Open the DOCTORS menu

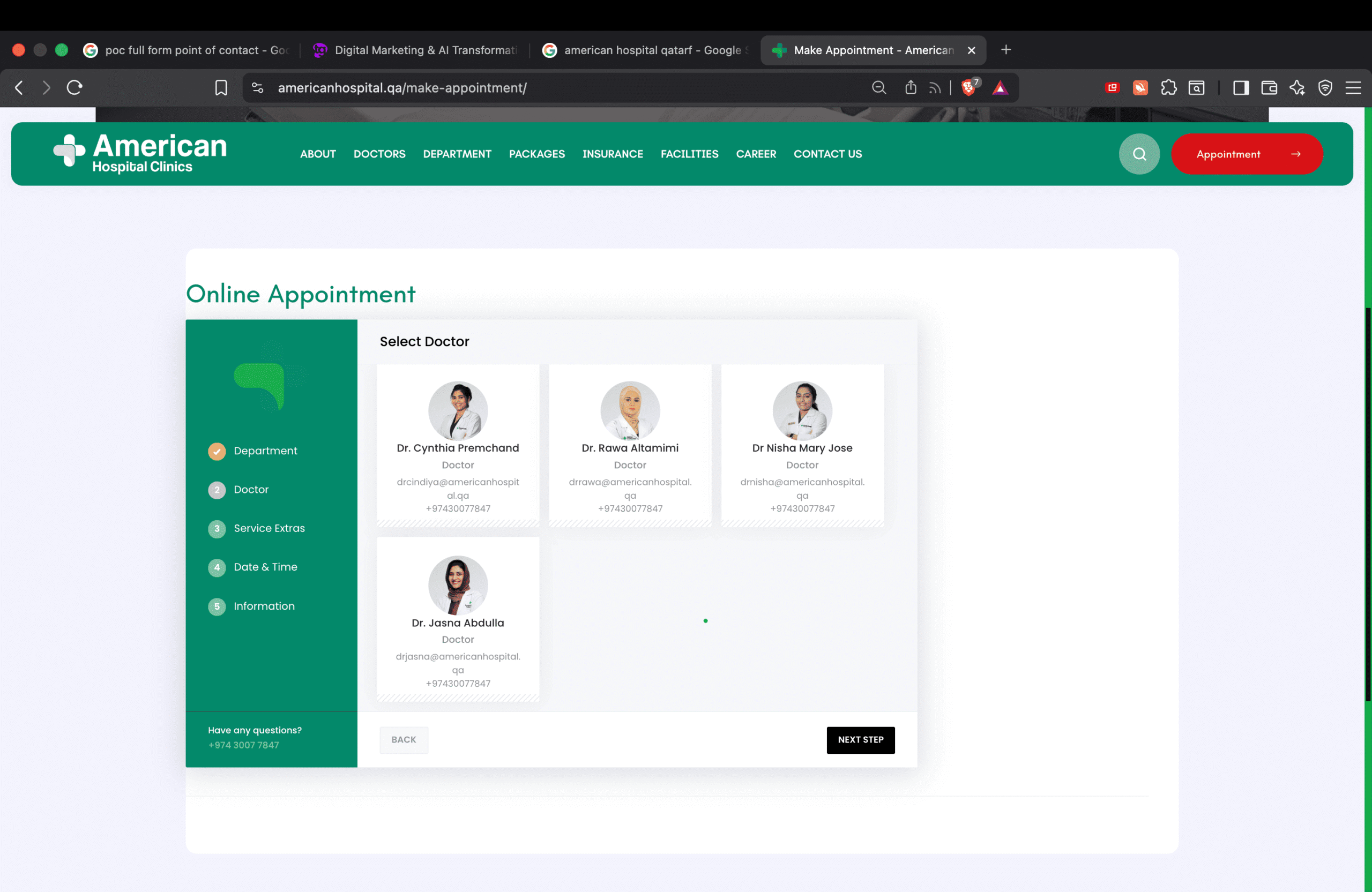point(379,154)
